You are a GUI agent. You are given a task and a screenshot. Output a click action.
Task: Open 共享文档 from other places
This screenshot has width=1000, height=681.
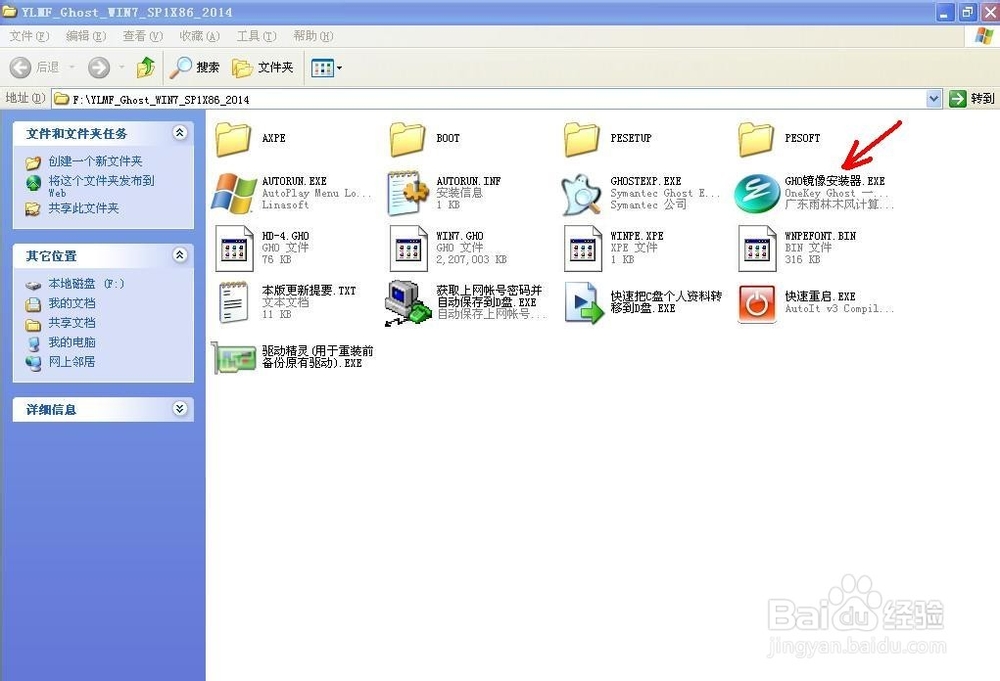(72, 323)
